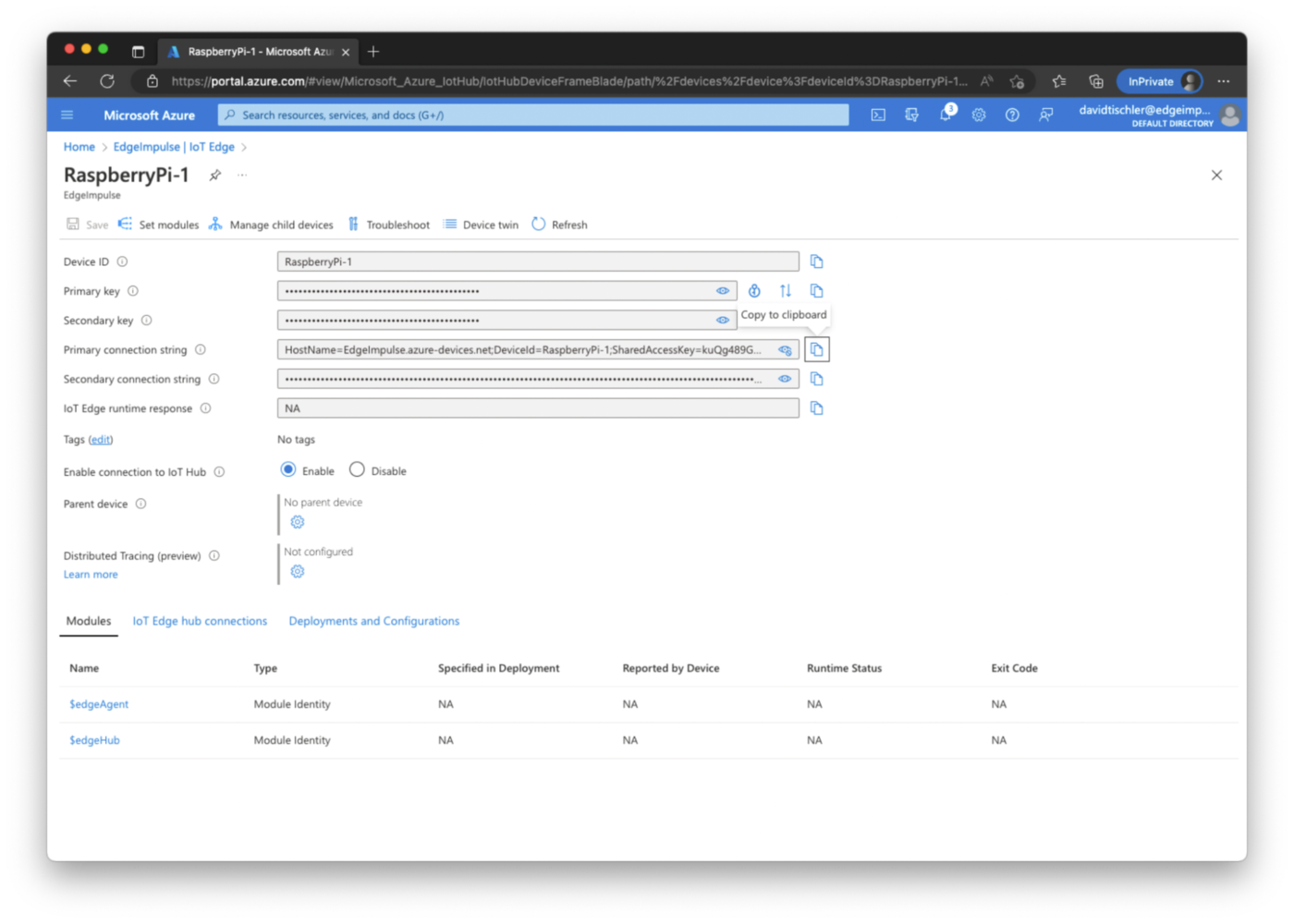The image size is (1294, 924).
Task: Open the Feedback icon in Azure header
Action: [1045, 115]
